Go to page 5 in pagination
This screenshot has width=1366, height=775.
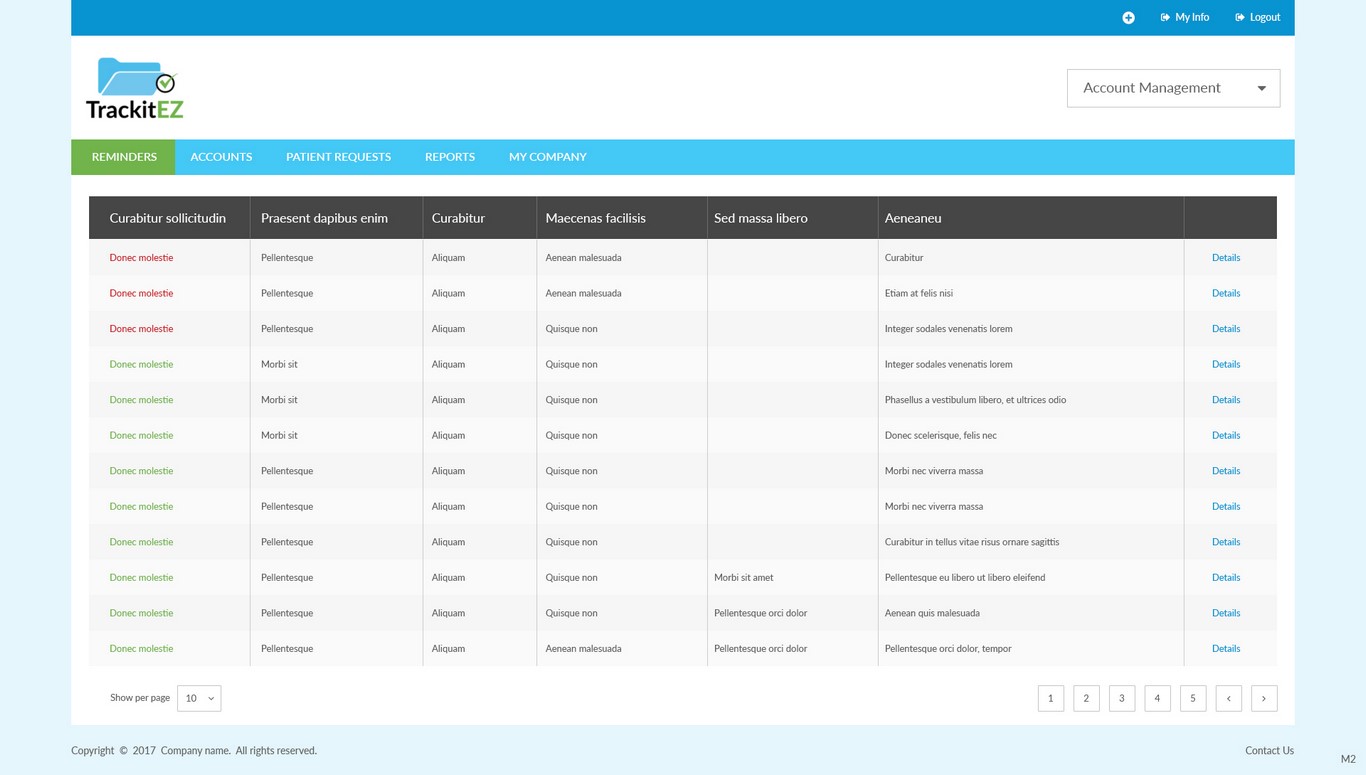click(1192, 698)
